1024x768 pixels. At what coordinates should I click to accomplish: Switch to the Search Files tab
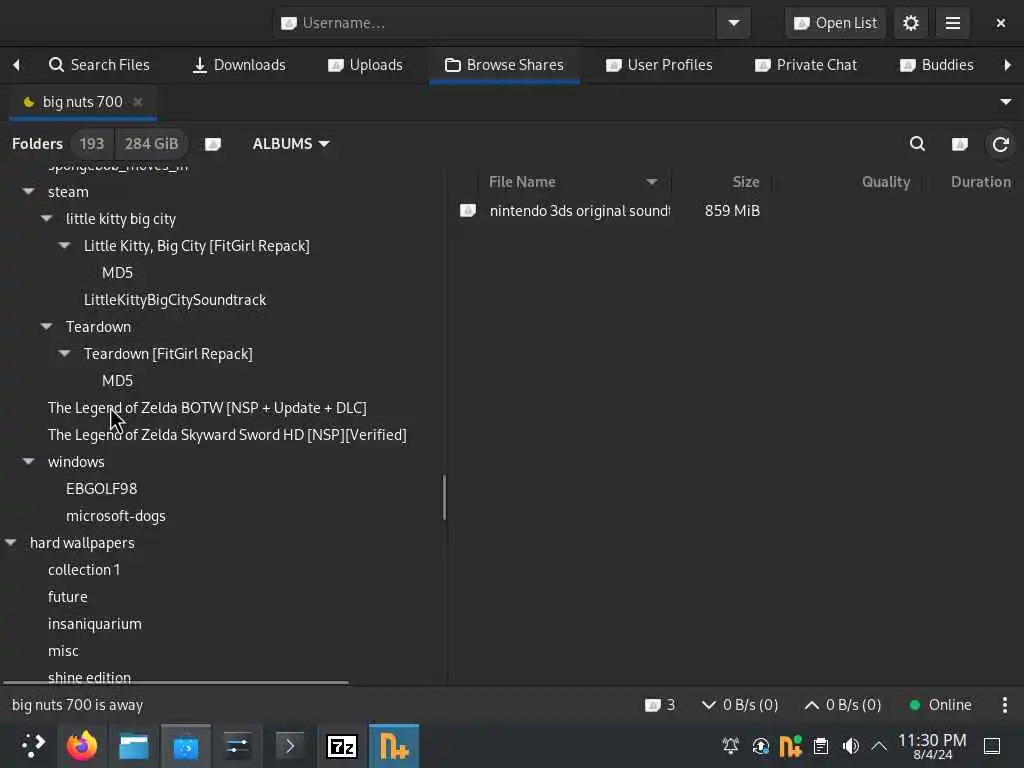99,65
